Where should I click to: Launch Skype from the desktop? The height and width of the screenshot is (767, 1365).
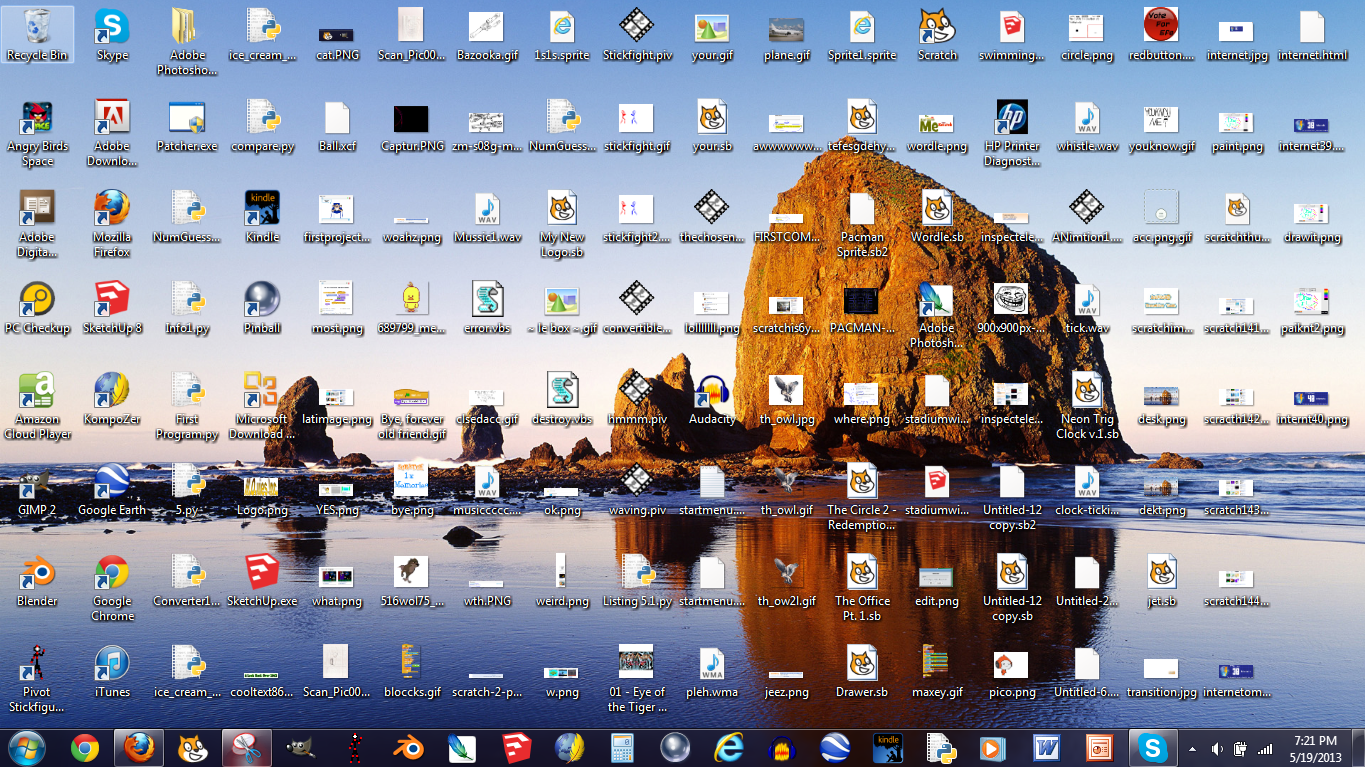[x=111, y=30]
